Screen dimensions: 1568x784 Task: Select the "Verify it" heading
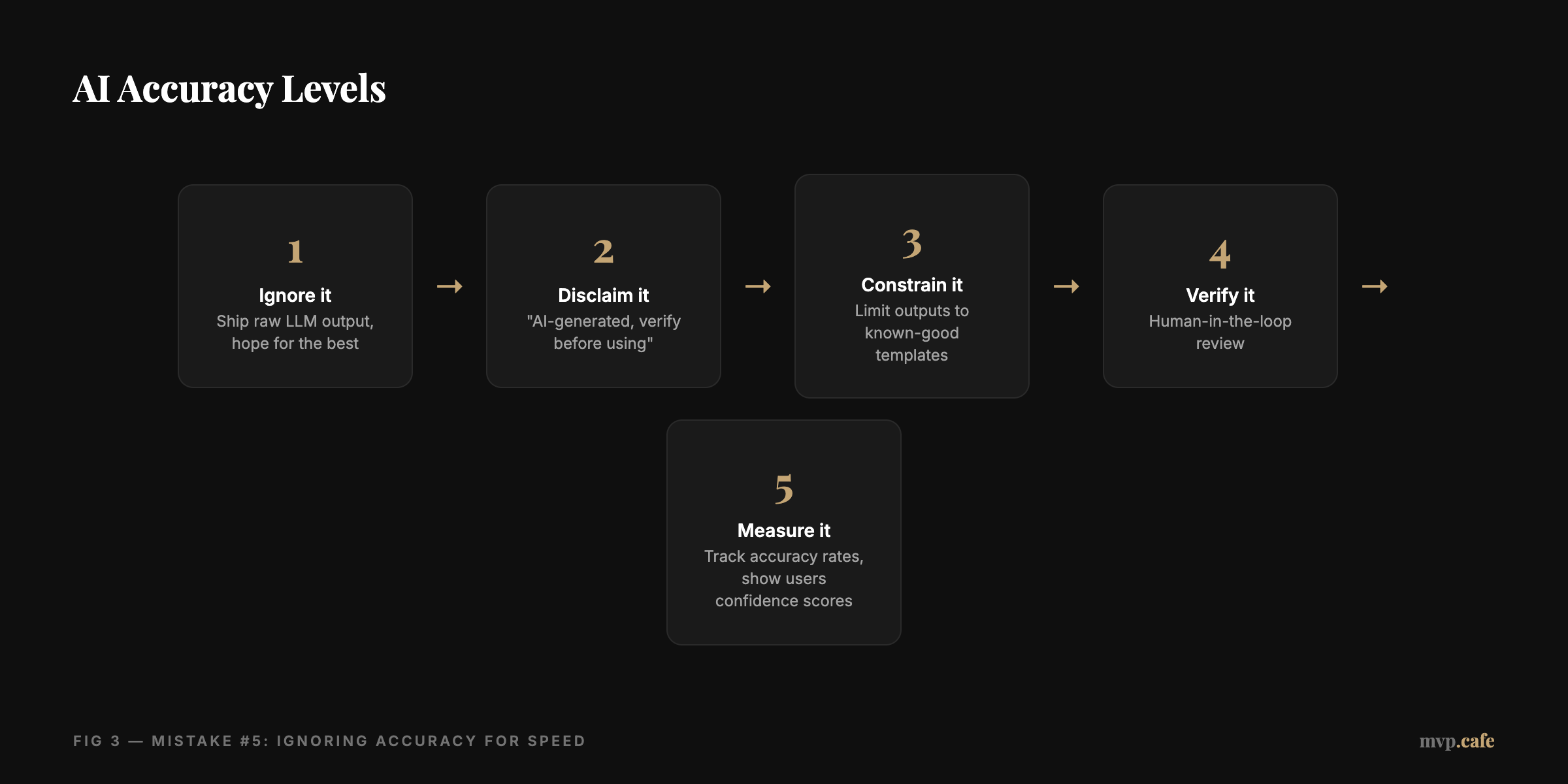1220,295
